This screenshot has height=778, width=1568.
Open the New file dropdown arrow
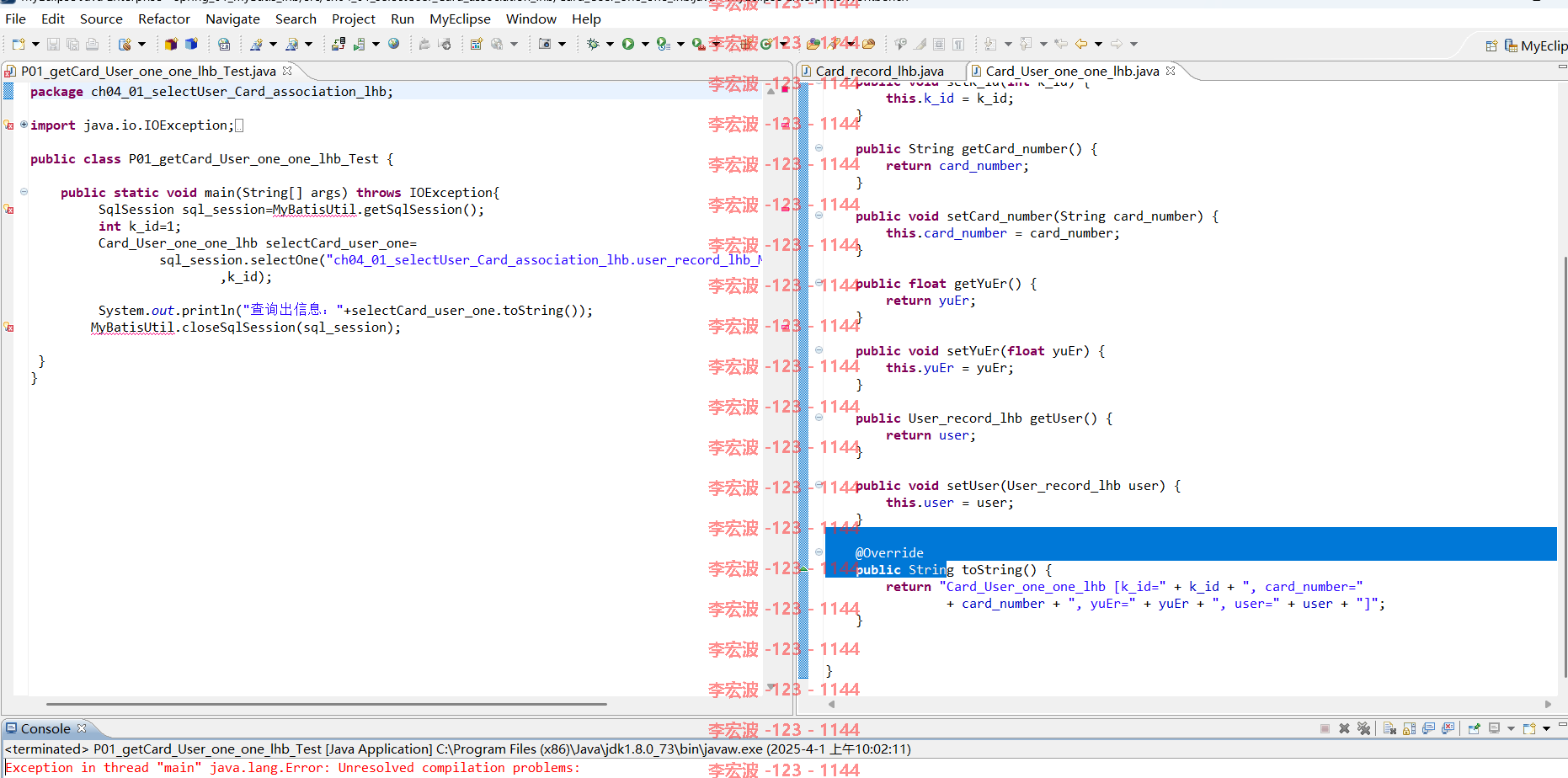(35, 44)
